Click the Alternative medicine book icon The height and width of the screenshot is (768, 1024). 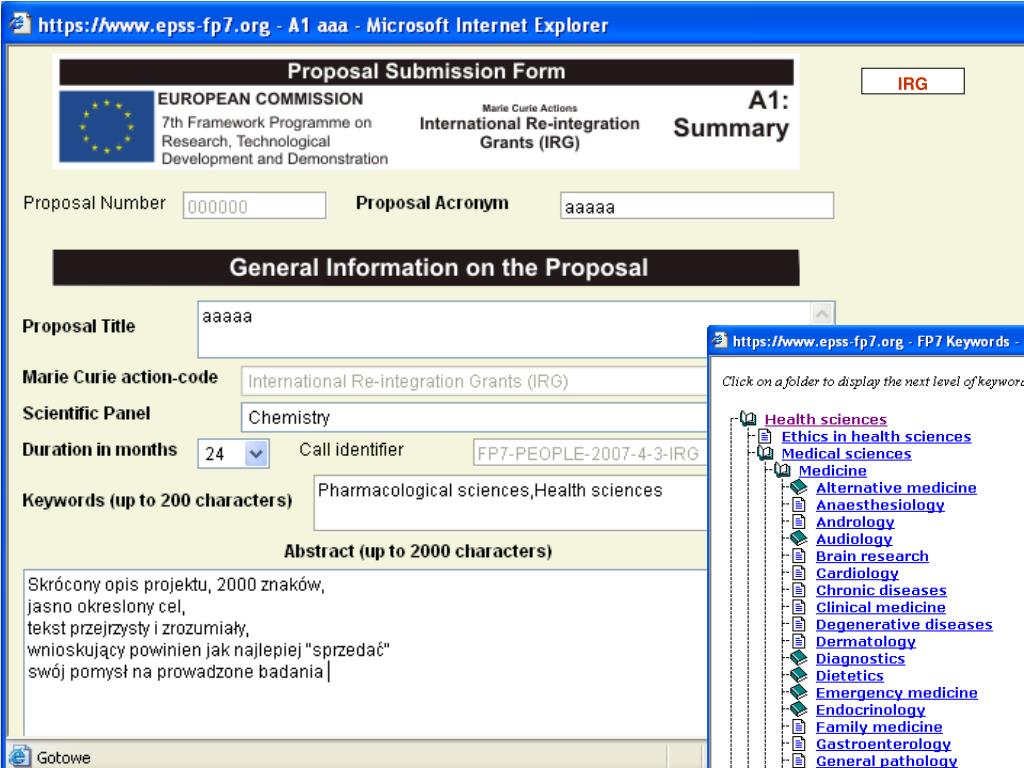pos(799,487)
